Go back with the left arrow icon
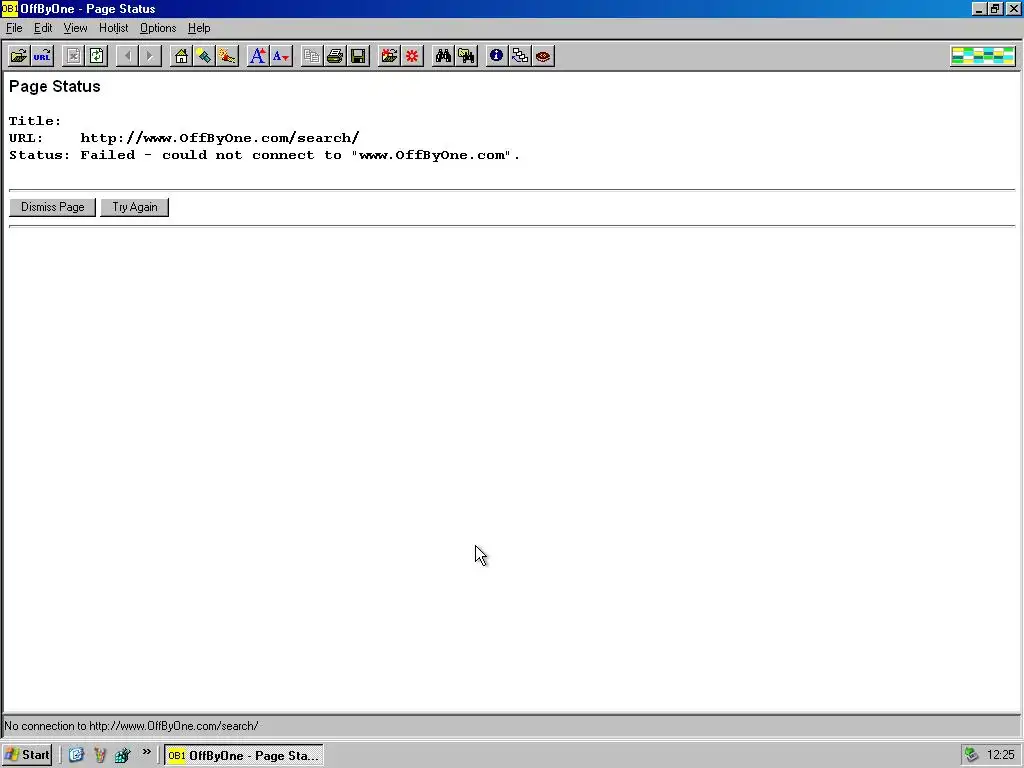The image size is (1024, 768). 127,56
